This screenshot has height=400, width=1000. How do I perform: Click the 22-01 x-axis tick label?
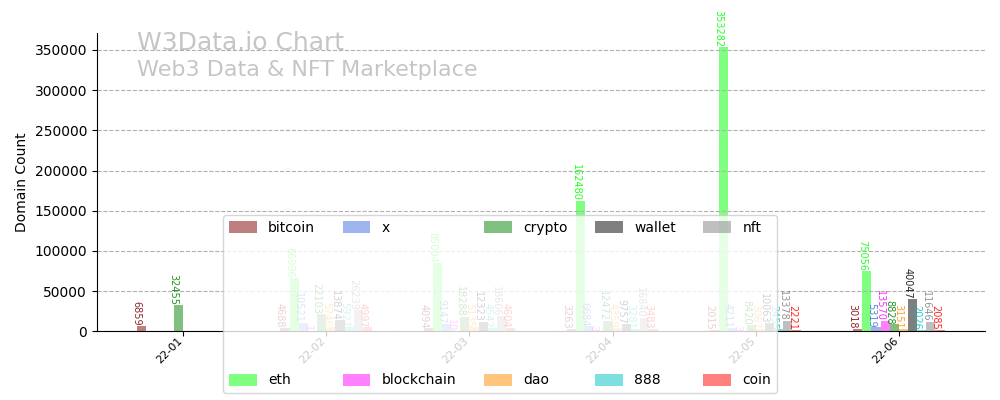170,351
